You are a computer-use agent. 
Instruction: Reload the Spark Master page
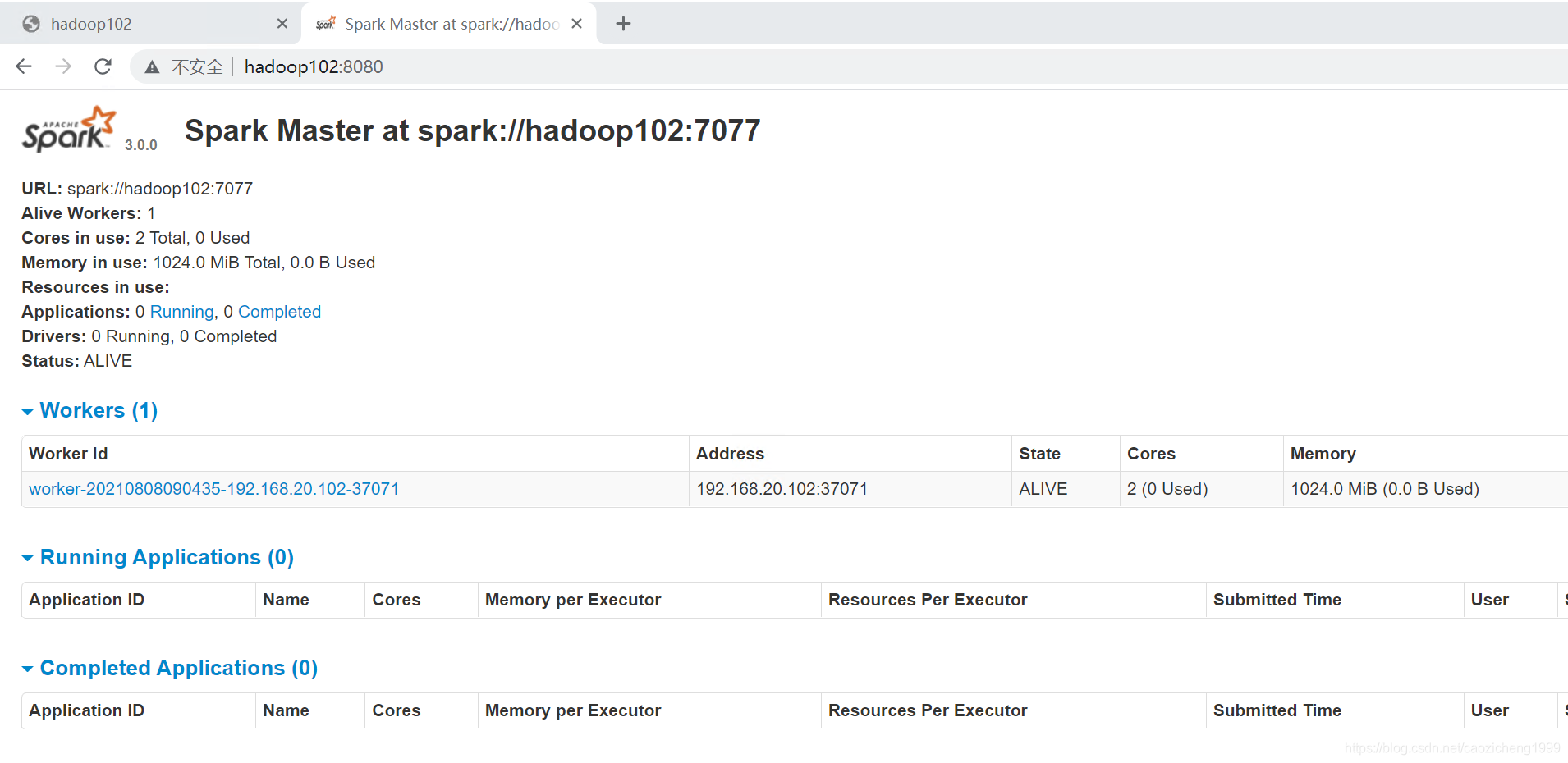coord(103,66)
